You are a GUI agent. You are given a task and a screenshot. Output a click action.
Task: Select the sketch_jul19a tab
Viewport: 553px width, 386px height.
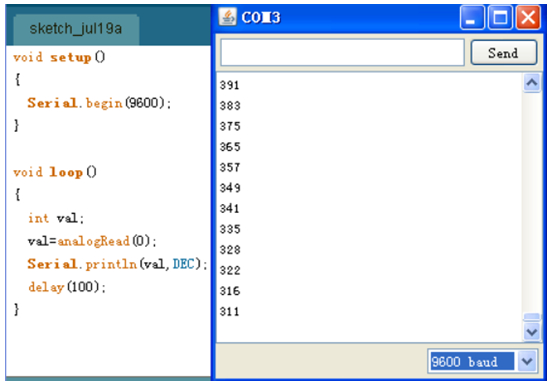click(x=76, y=29)
